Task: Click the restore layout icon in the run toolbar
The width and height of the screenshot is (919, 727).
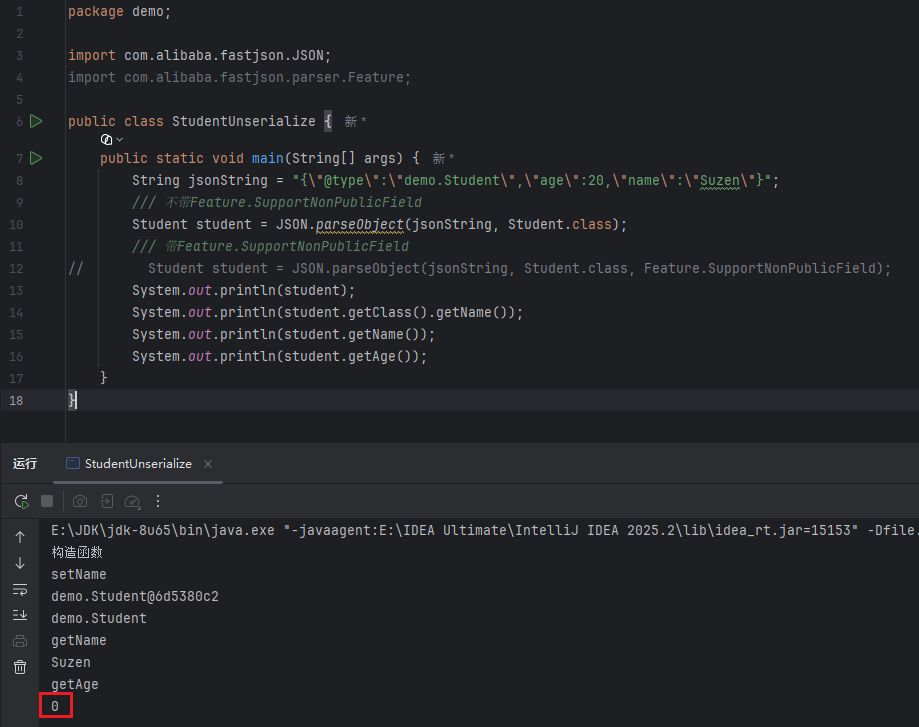Action: pos(107,501)
